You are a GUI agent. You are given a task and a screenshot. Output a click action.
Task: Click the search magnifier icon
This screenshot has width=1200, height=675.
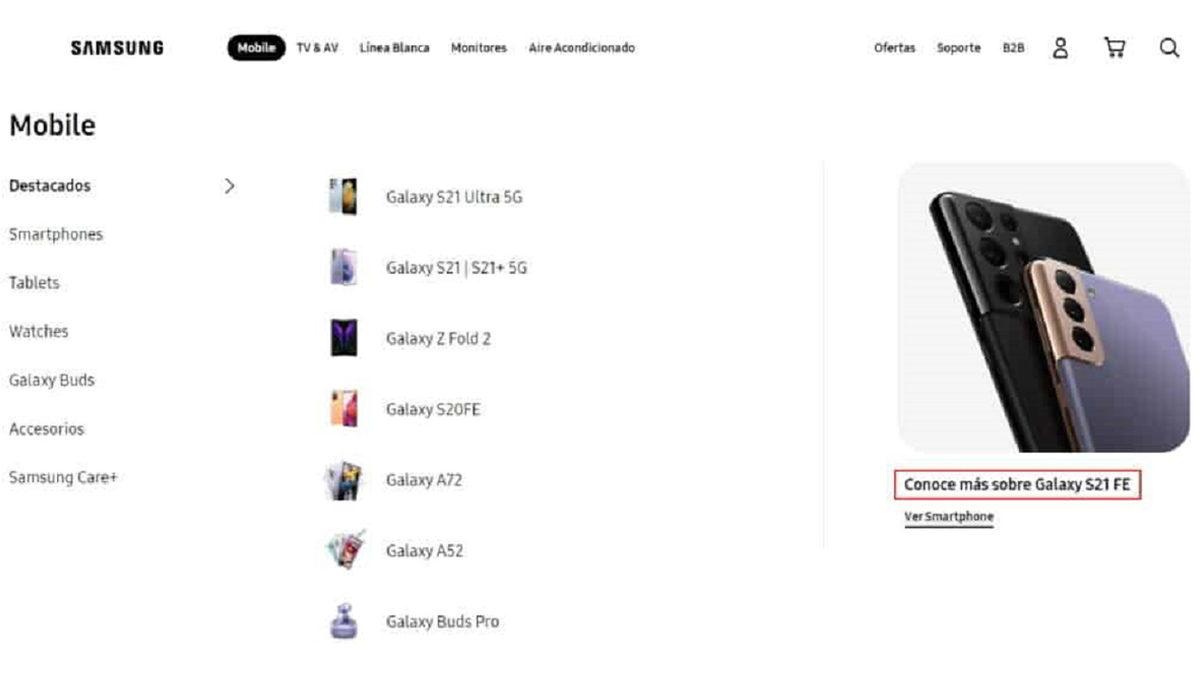[x=1168, y=47]
